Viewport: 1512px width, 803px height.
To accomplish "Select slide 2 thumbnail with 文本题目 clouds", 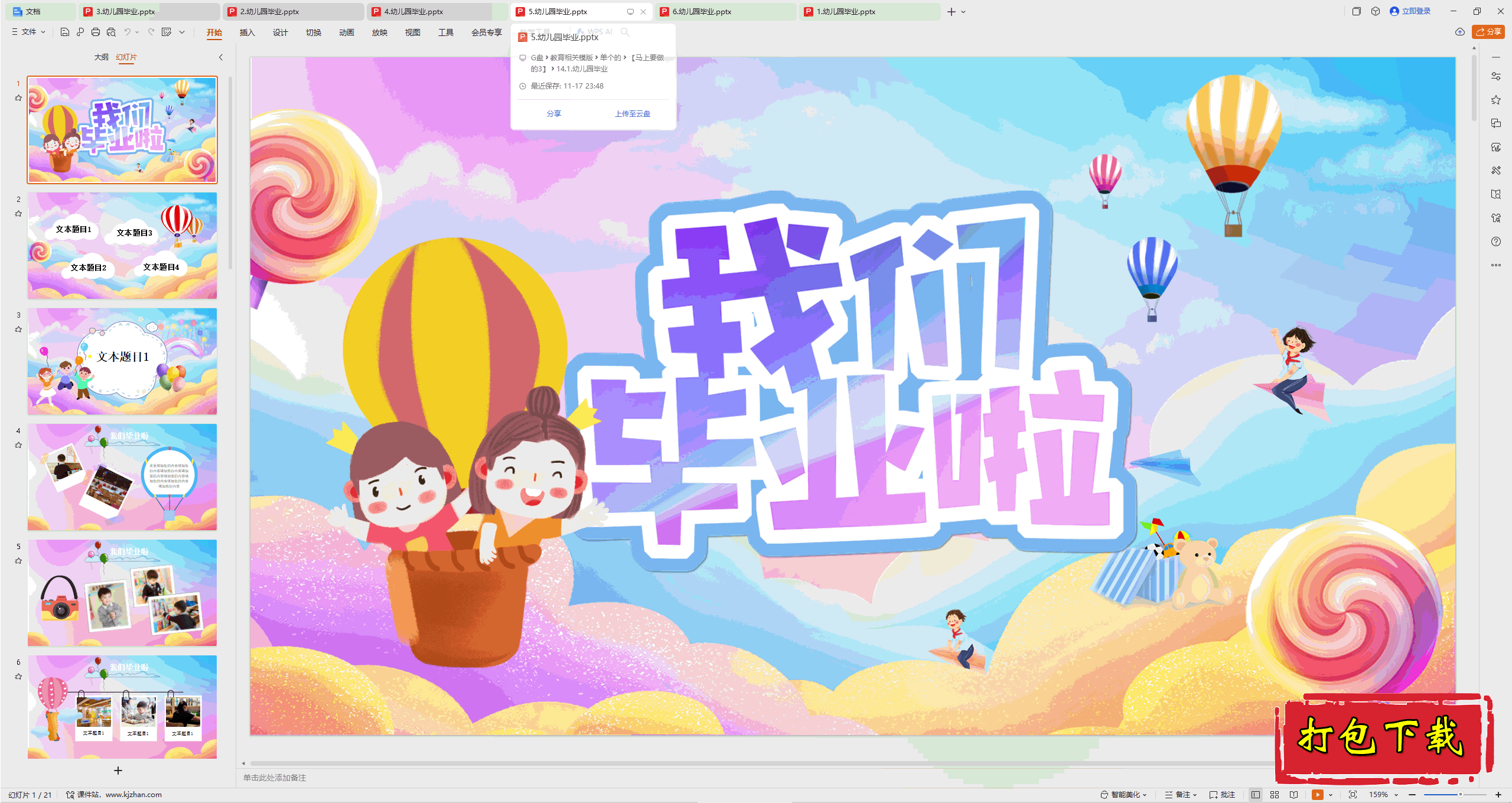I will [x=122, y=246].
